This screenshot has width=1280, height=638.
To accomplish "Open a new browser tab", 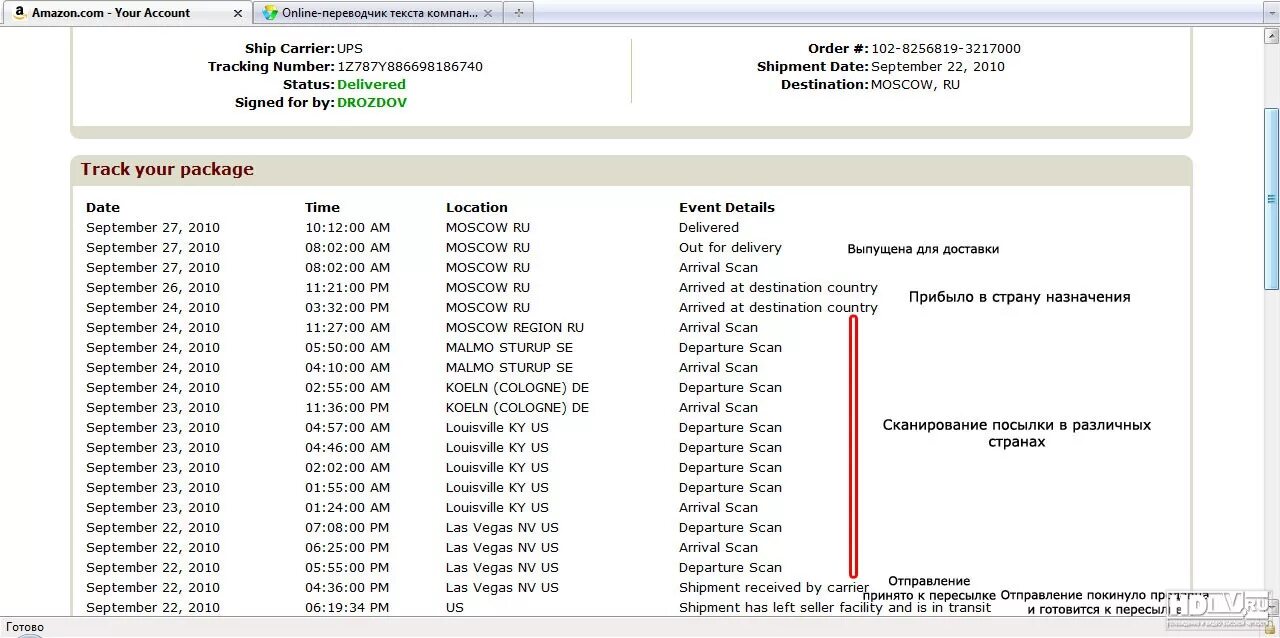I will pos(518,13).
